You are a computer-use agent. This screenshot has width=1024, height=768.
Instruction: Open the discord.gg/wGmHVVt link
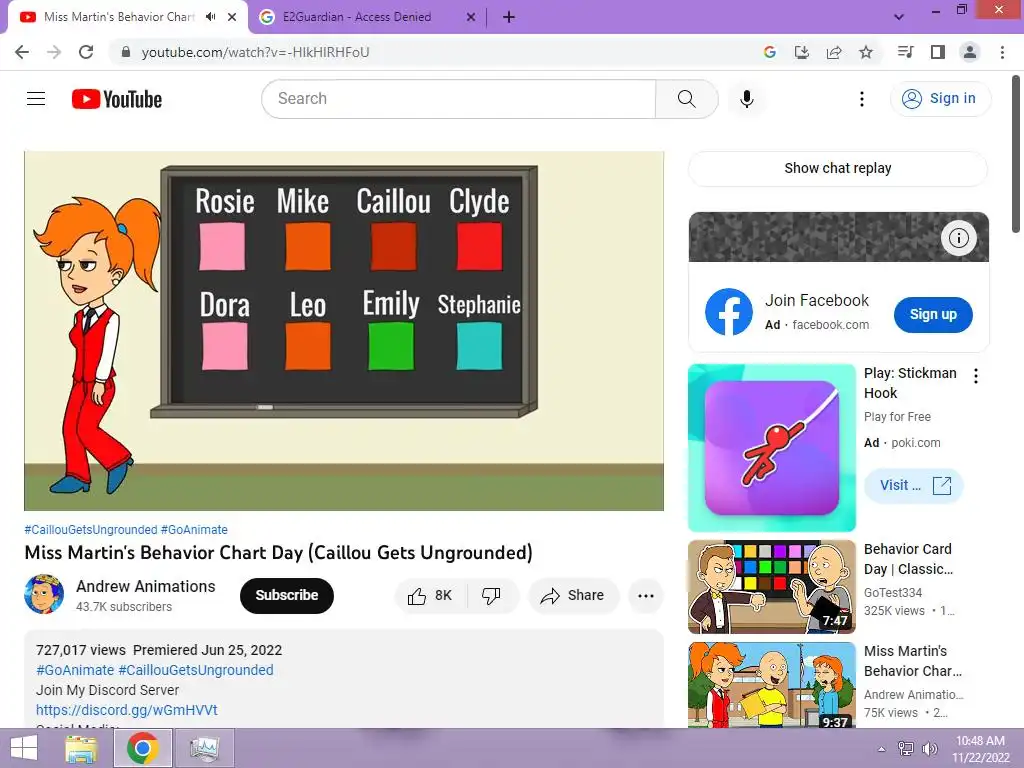tap(127, 710)
